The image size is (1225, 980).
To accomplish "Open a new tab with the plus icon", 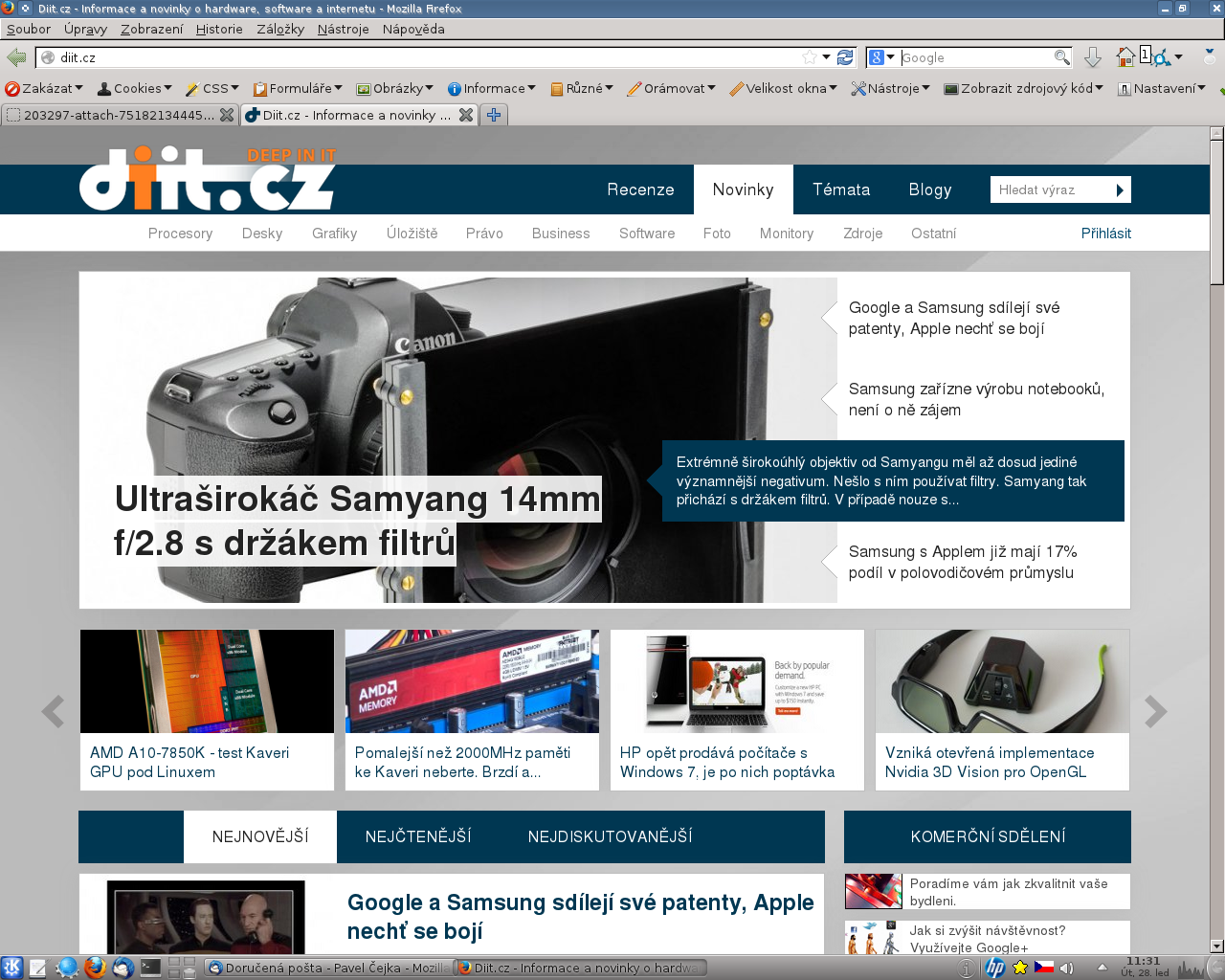I will 494,115.
